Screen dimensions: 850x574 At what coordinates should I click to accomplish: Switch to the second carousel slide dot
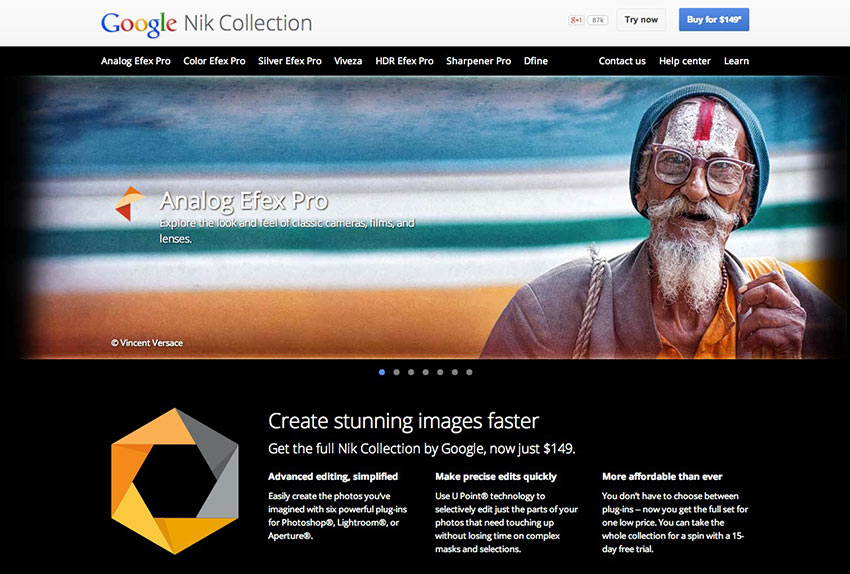397,372
